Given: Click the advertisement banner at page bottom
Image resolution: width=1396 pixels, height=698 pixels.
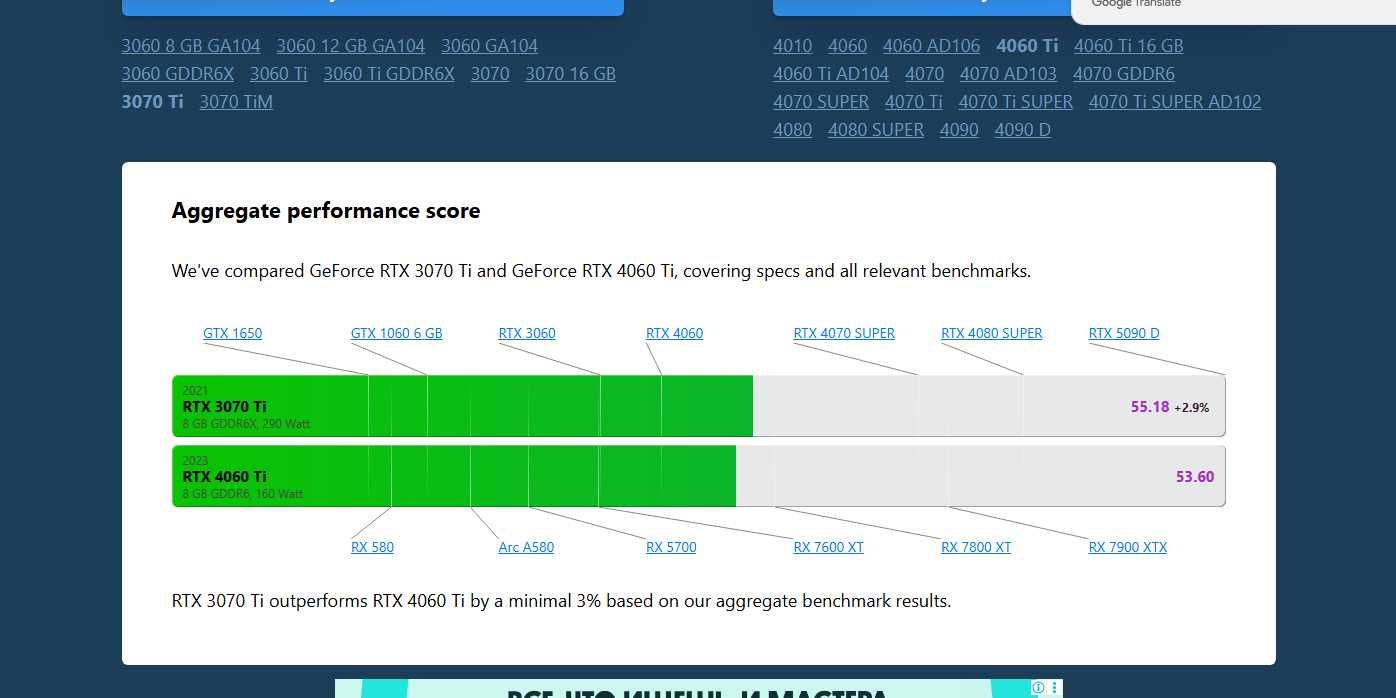Looking at the screenshot, I should click(x=699, y=688).
